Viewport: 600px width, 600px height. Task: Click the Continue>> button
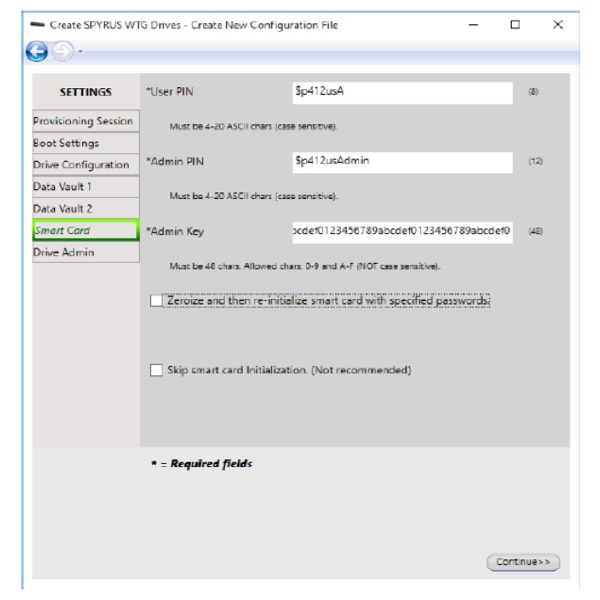tap(523, 562)
